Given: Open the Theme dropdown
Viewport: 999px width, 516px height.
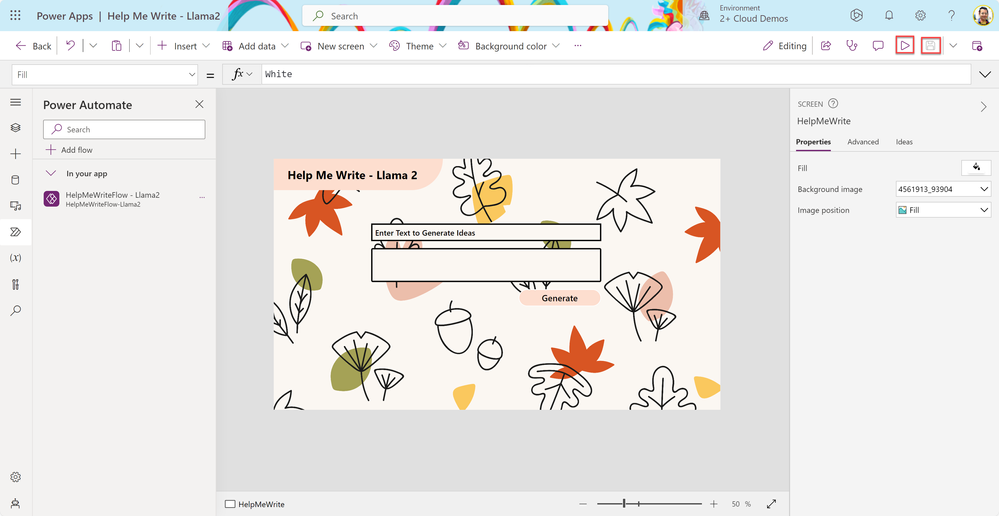Looking at the screenshot, I should [418, 46].
